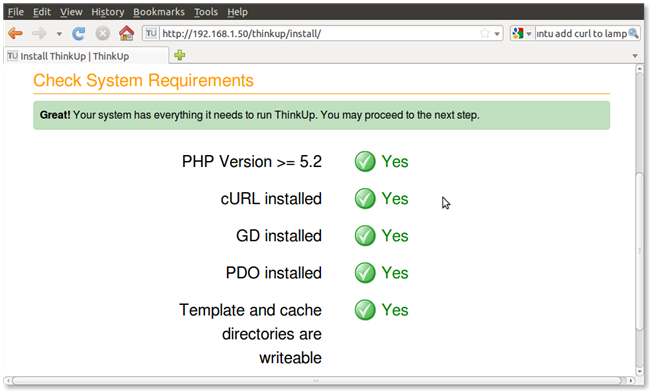The height and width of the screenshot is (391, 650).
Task: Open the Tools menu
Action: 206,12
